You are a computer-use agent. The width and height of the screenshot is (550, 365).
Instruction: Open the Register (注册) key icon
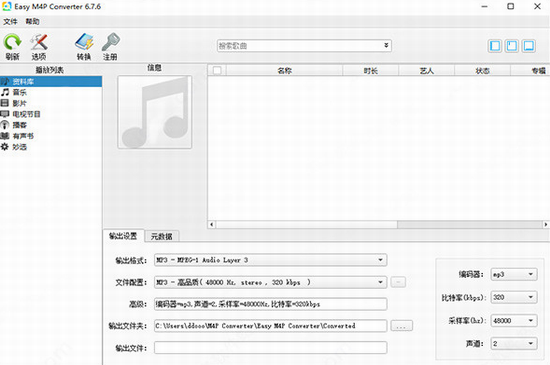point(110,42)
